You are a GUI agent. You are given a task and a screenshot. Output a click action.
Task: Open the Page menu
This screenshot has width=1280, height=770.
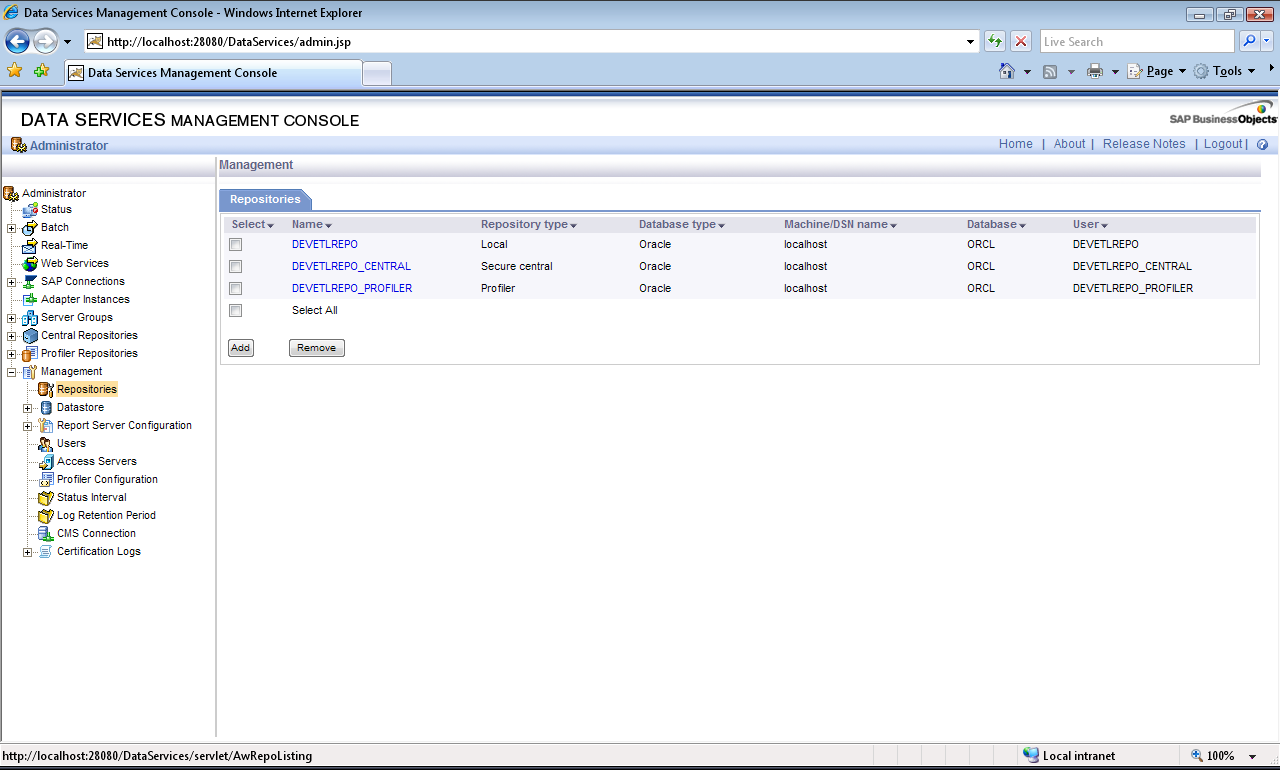tap(1157, 71)
